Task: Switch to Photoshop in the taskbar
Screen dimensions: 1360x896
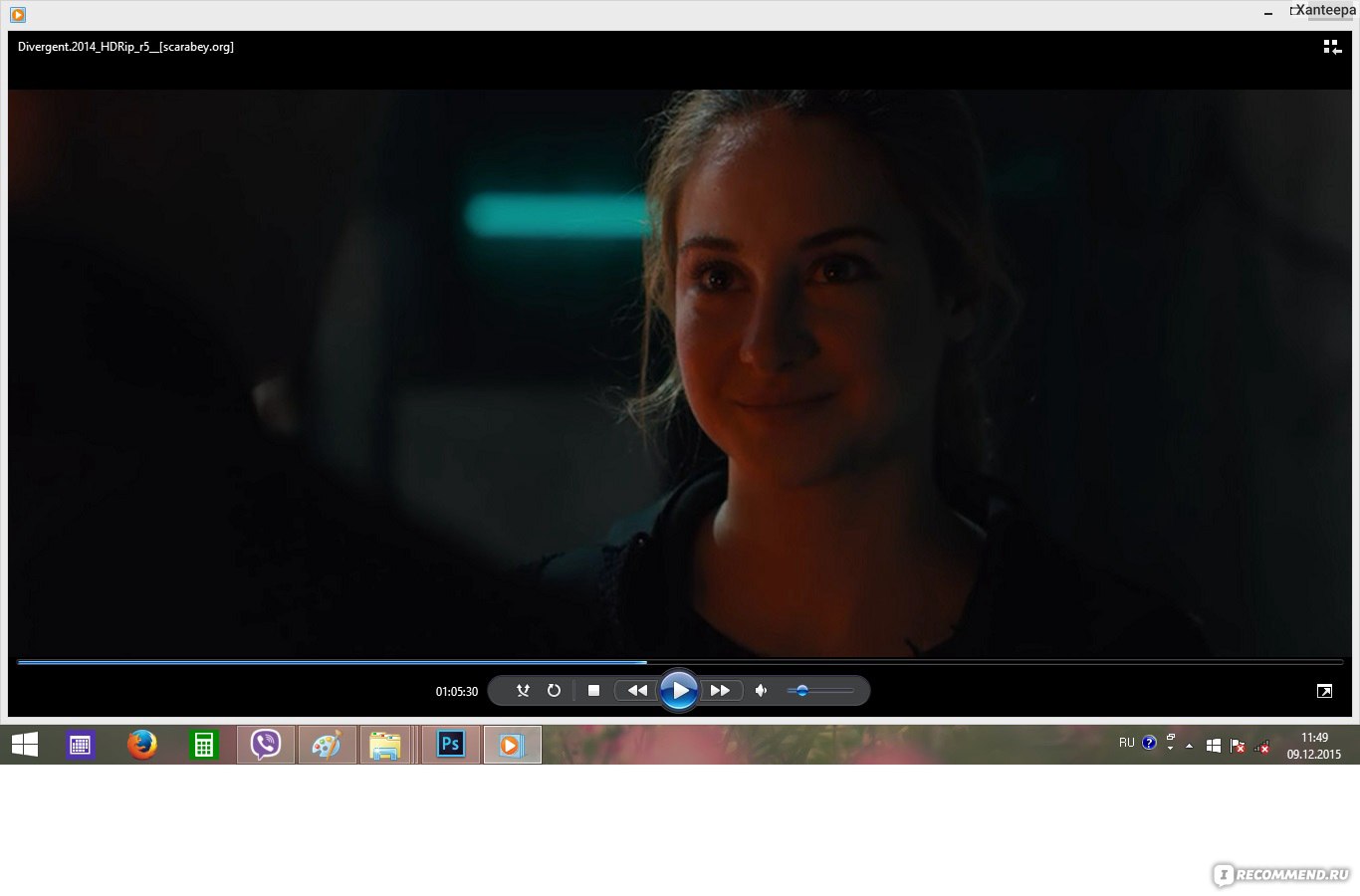Action: pyautogui.click(x=451, y=745)
